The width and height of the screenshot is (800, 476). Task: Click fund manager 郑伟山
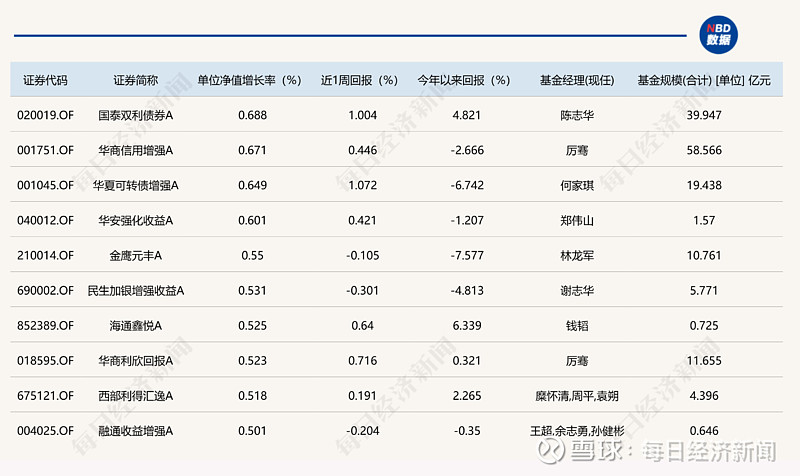(x=577, y=220)
